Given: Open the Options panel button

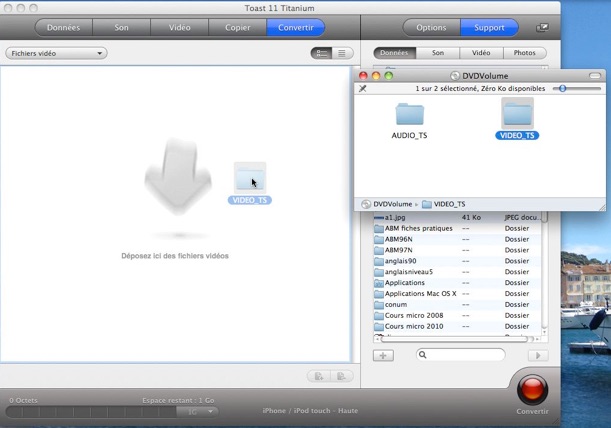Looking at the screenshot, I should (x=431, y=28).
